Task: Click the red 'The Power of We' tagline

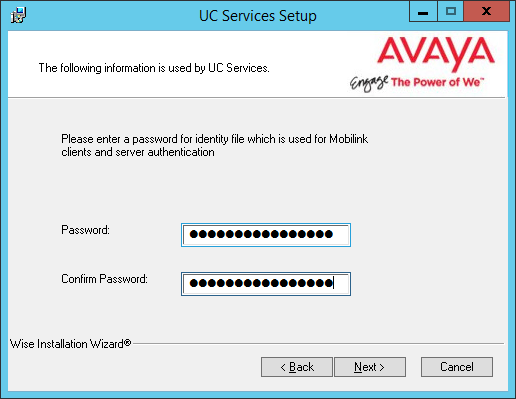Action: click(x=437, y=82)
